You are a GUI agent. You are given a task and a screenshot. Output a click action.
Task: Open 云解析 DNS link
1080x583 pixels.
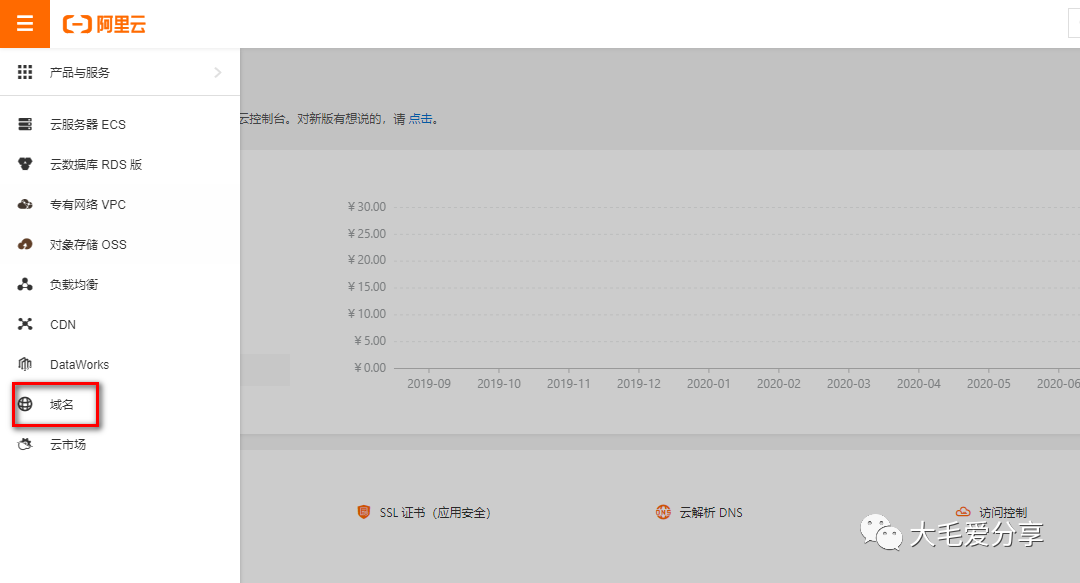click(711, 513)
